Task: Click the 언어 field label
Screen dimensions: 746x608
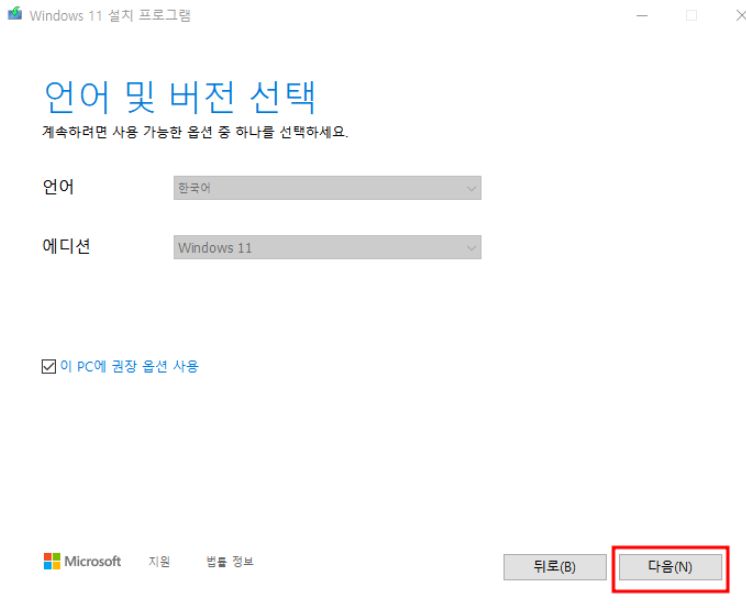Action: pyautogui.click(x=58, y=187)
